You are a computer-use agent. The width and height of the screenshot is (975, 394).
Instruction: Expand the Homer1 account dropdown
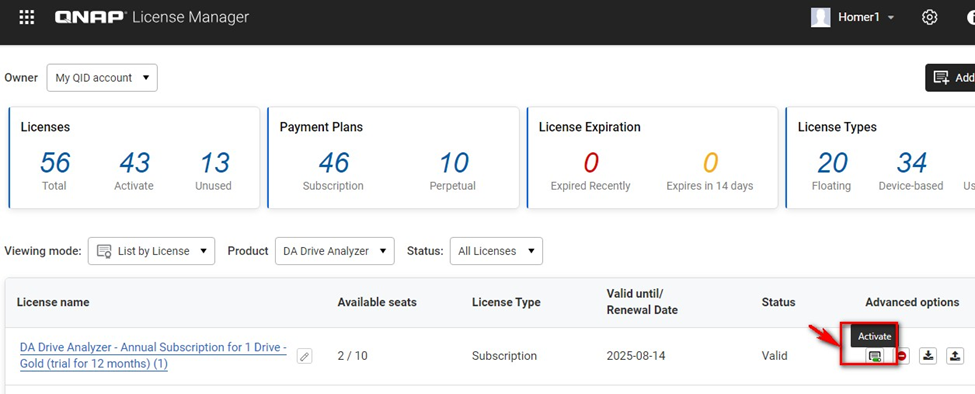891,17
